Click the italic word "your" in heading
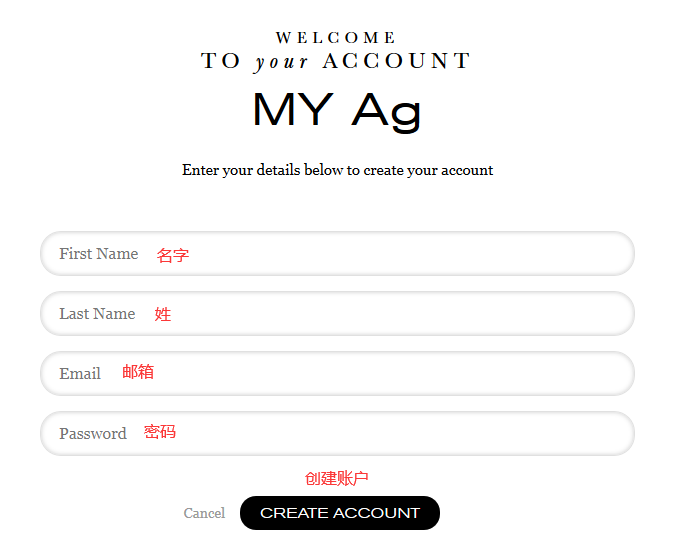This screenshot has height=558, width=677. point(282,62)
